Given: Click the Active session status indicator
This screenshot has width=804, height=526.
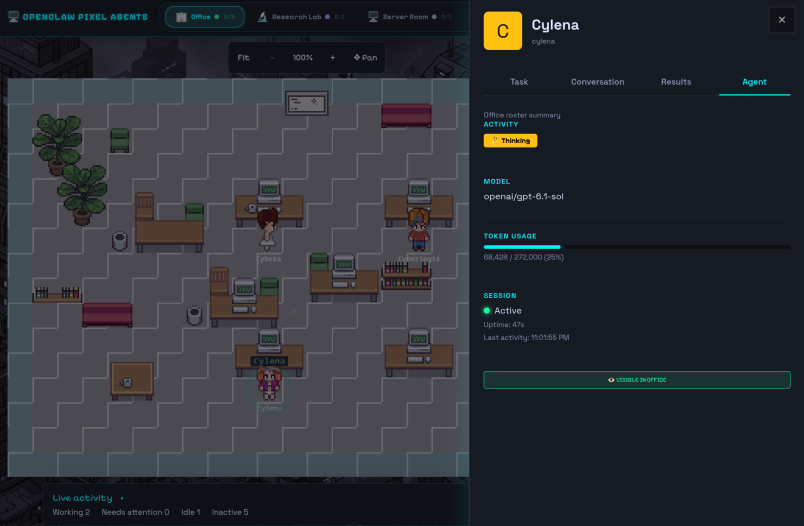Looking at the screenshot, I should (x=502, y=311).
